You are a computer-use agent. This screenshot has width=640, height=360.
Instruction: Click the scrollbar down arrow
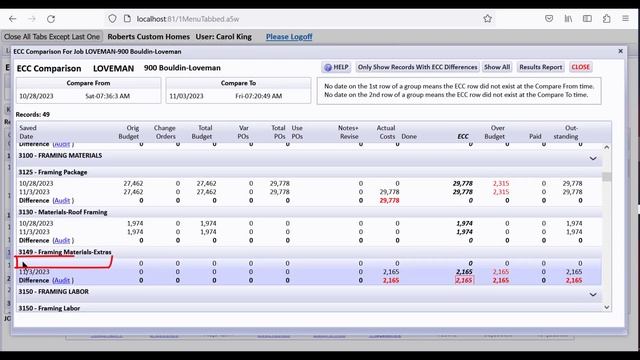(x=607, y=307)
